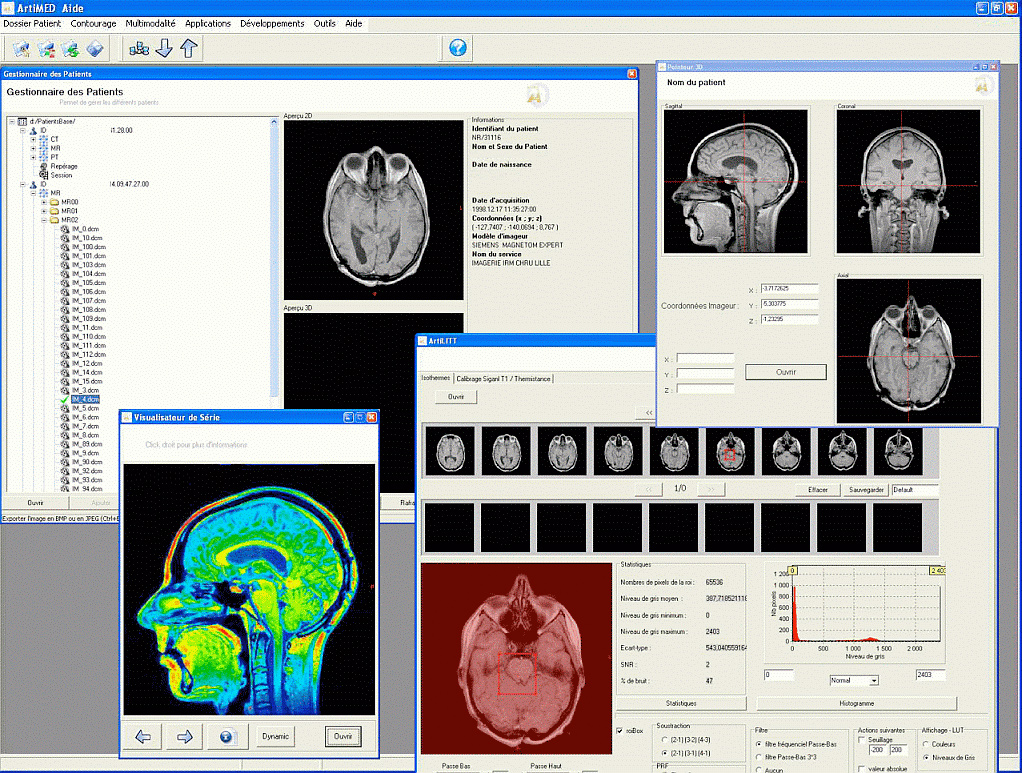Click the first ID patient person icon
Screen dimensions: 1022x773
33,130
